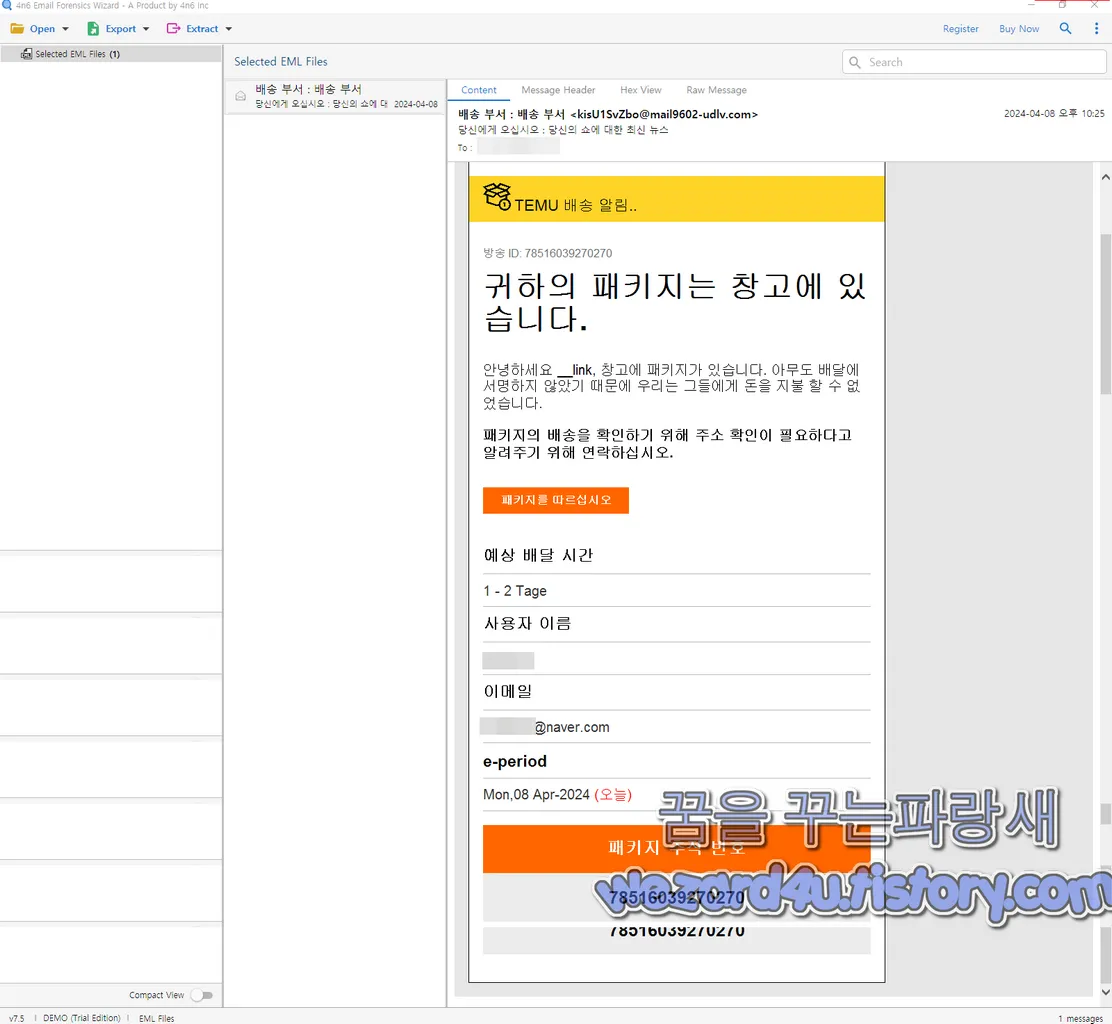
Task: Click the scroll down arrow of email preview
Action: coord(1106,992)
